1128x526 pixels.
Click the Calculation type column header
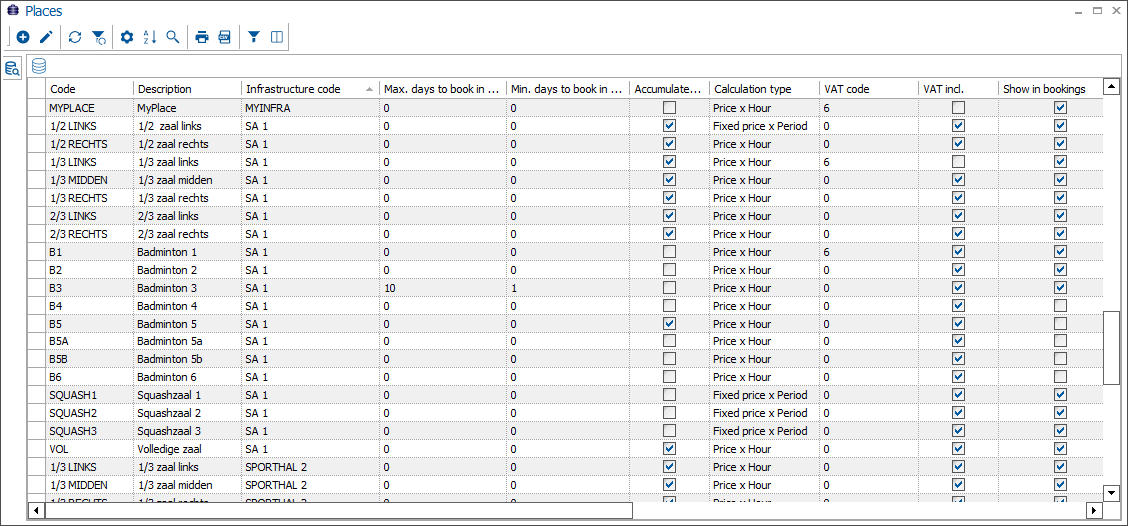(765, 89)
